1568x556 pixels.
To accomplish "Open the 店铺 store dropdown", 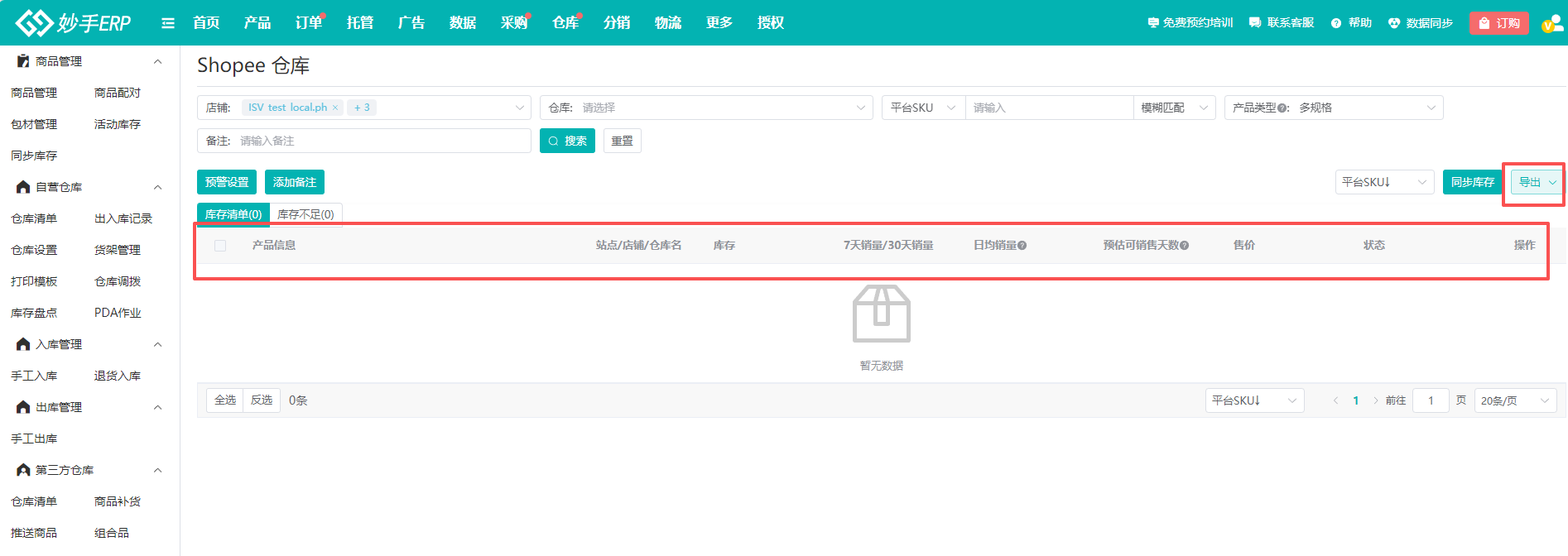I will pyautogui.click(x=364, y=108).
